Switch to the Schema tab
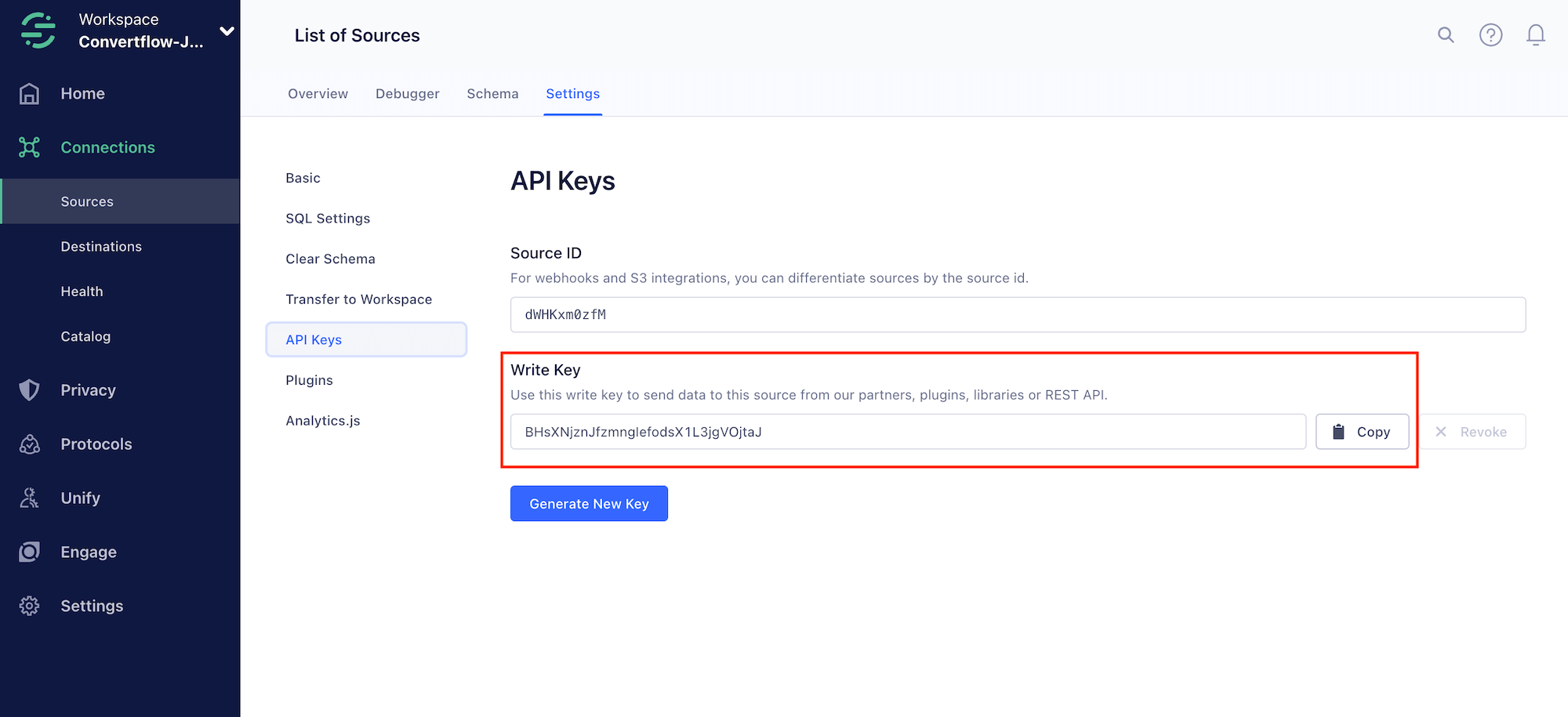This screenshot has width=1568, height=717. pos(492,94)
